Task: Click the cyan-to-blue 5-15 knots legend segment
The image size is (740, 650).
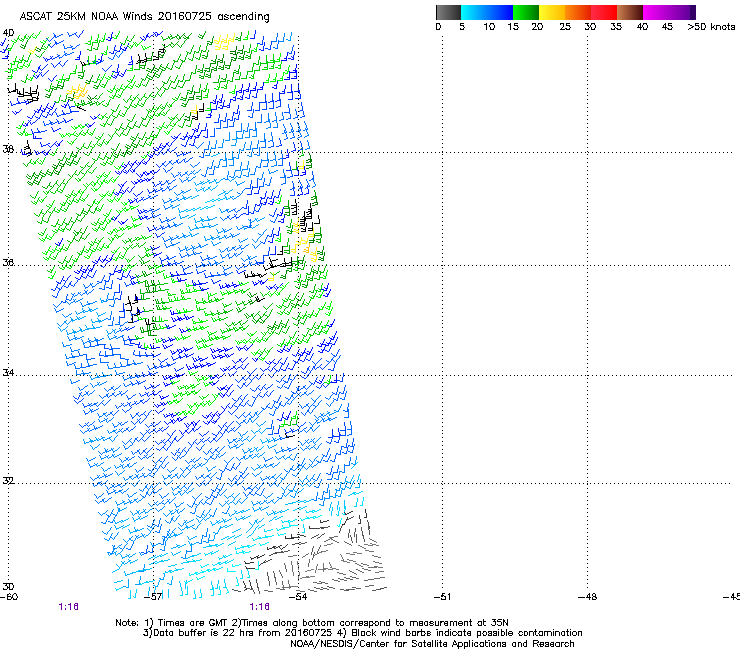Action: point(487,12)
